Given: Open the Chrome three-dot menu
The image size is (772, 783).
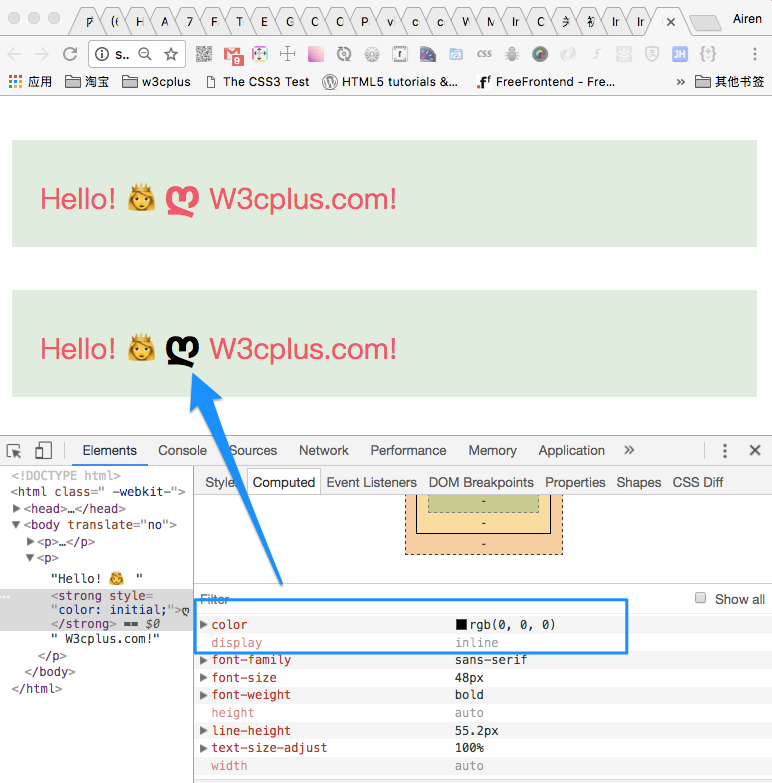Looking at the screenshot, I should [755, 54].
